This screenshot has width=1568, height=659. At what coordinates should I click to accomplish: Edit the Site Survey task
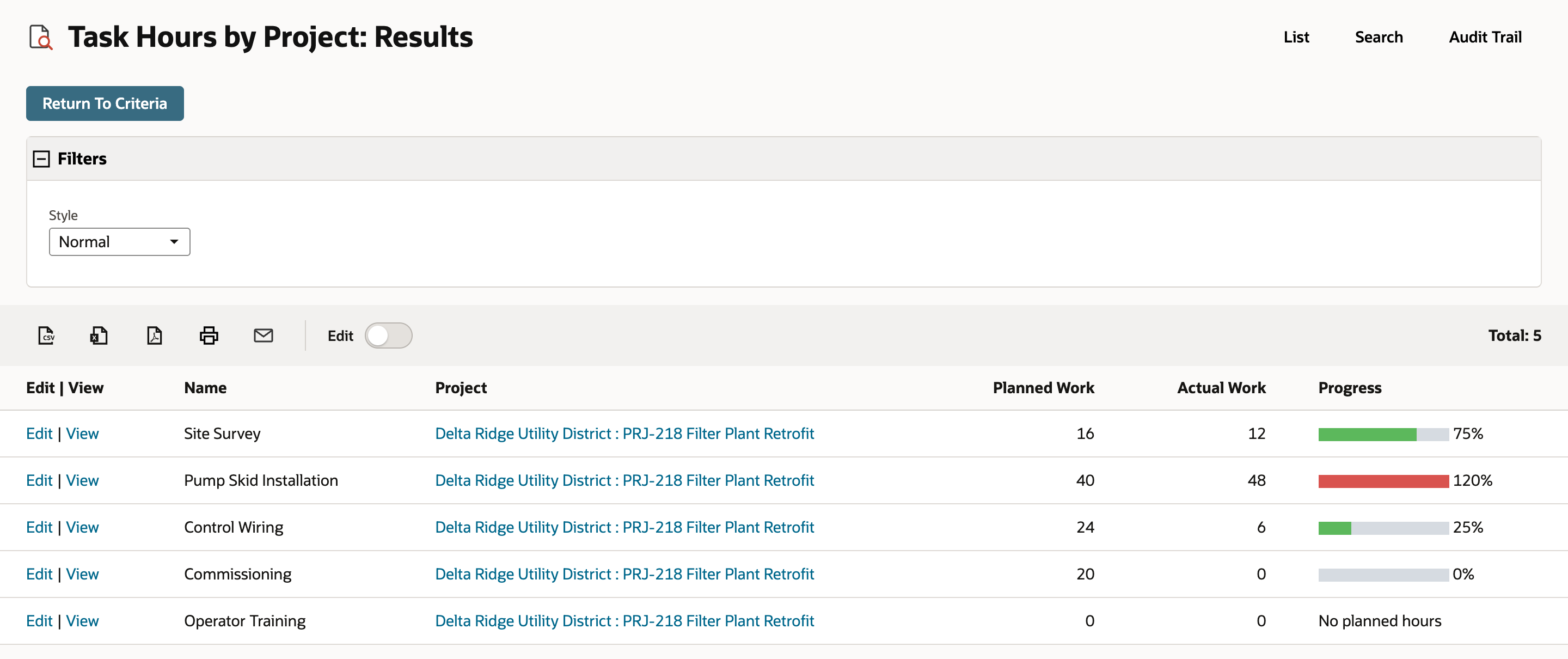click(x=39, y=434)
